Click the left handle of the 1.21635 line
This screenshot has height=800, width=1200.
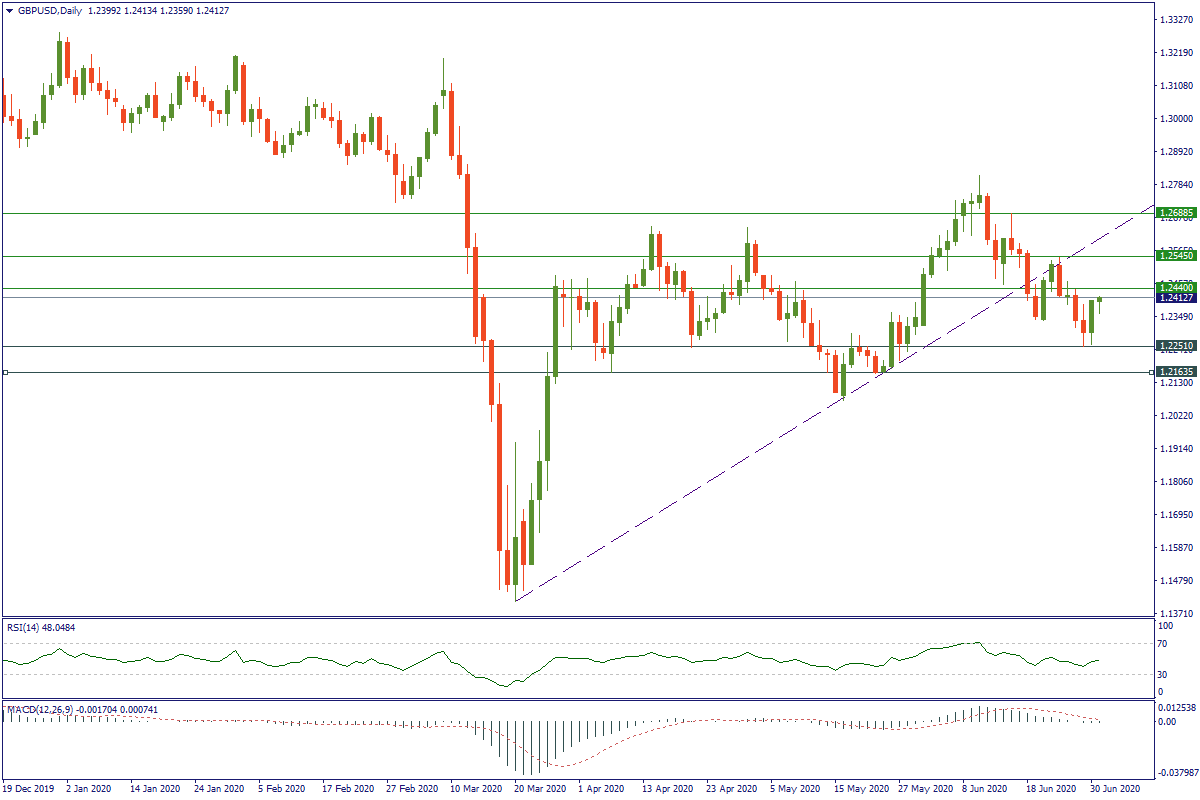[x=6, y=372]
